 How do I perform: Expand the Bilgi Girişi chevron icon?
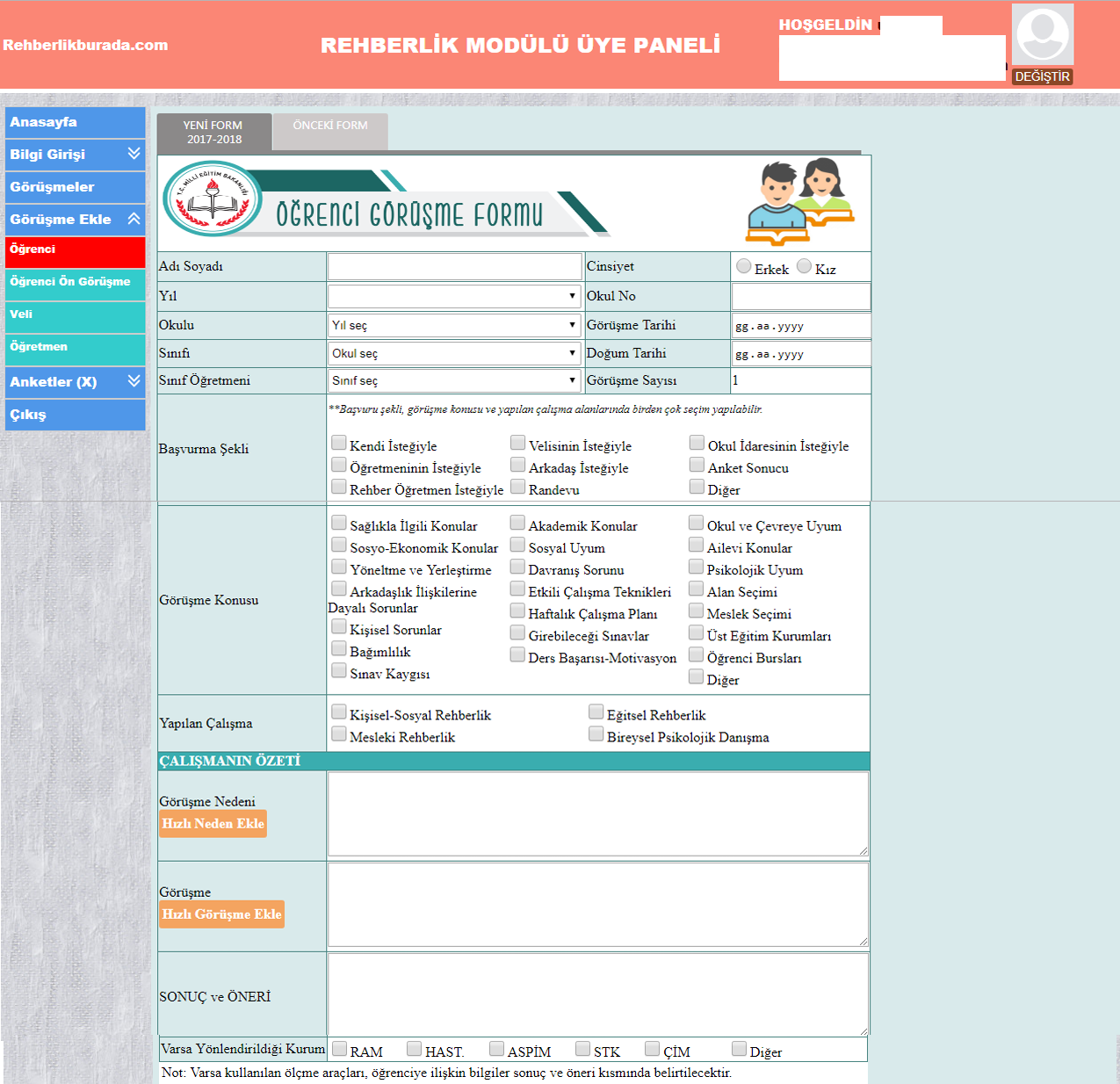134,154
